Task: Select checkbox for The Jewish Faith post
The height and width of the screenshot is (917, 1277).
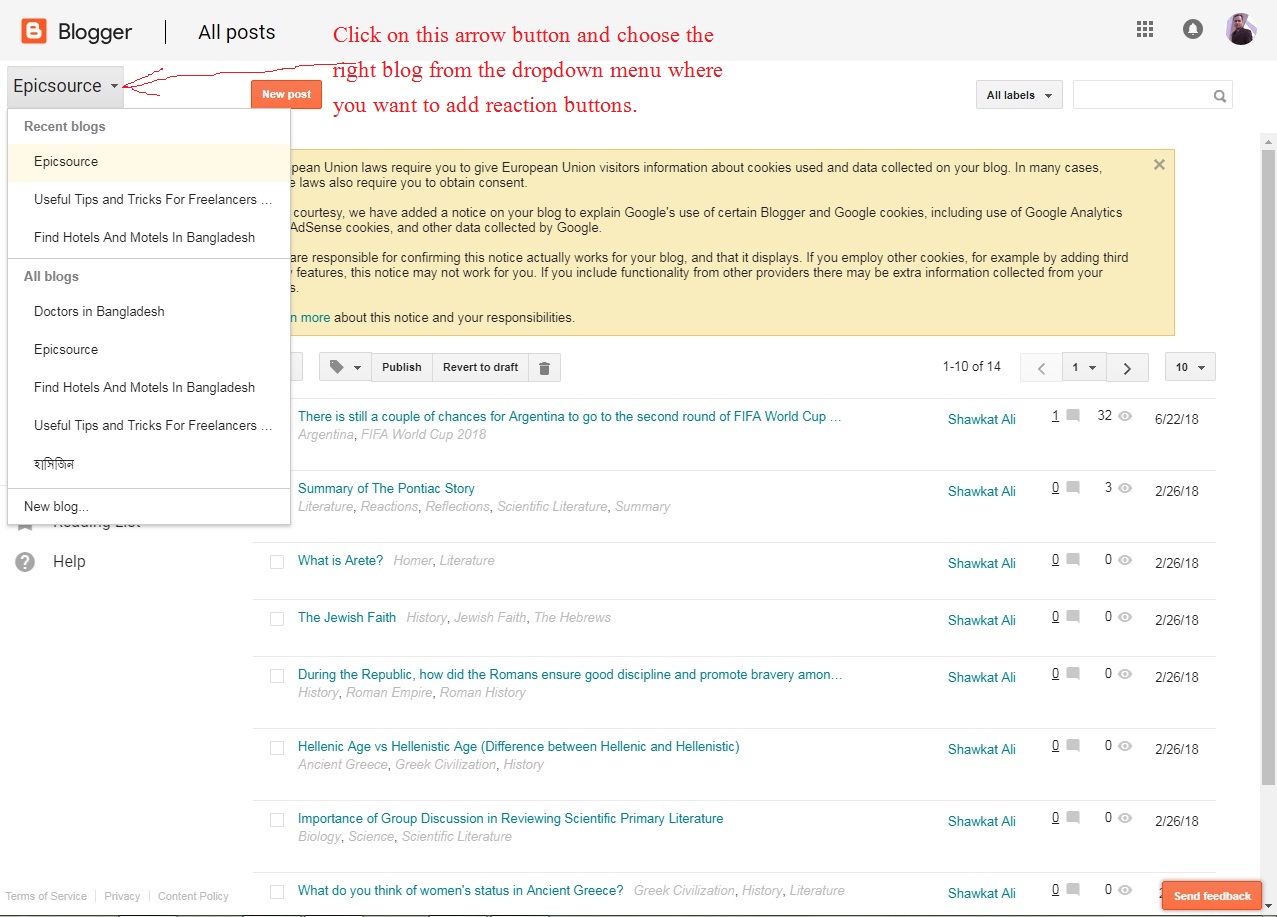Action: coord(277,619)
